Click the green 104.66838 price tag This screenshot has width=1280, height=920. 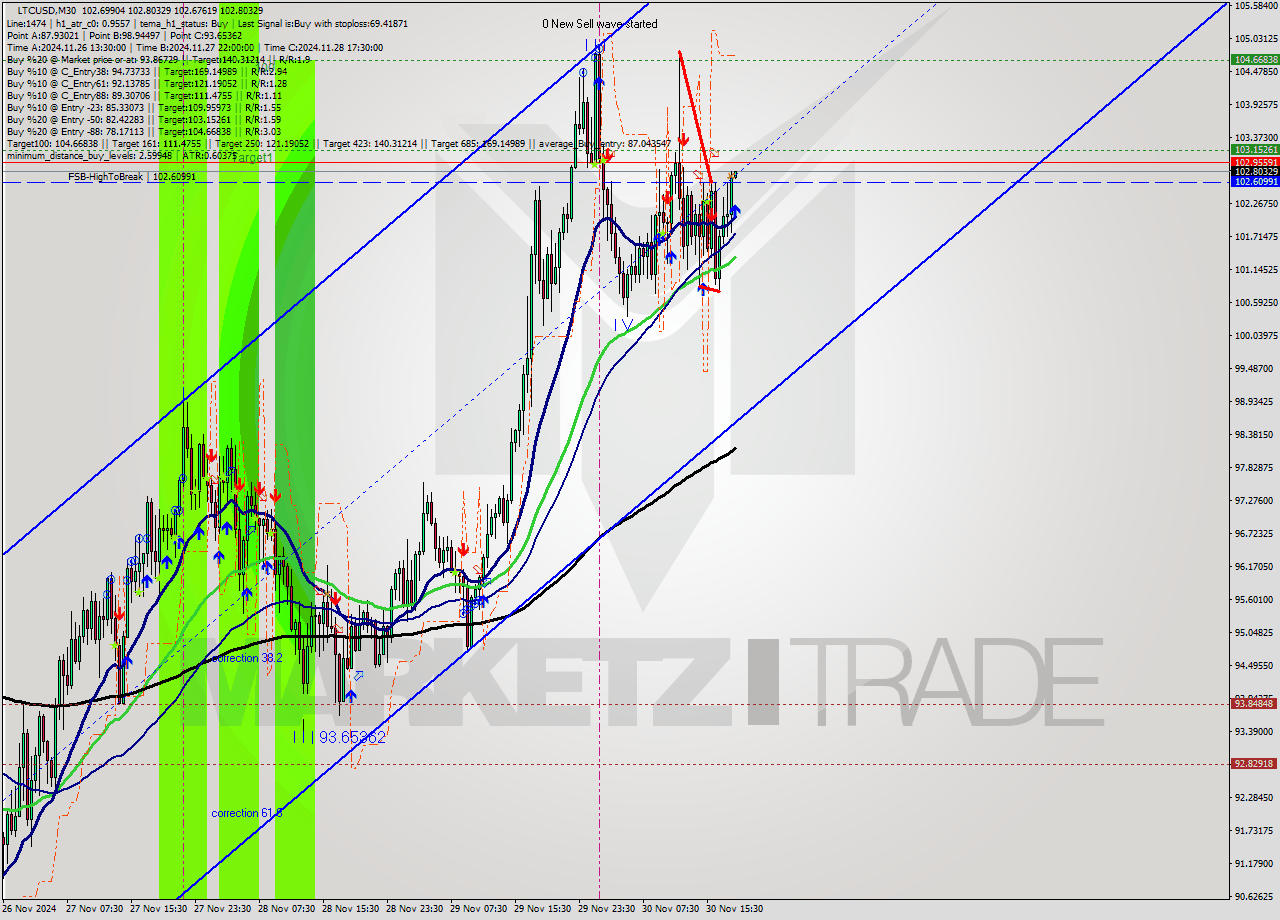click(1254, 59)
